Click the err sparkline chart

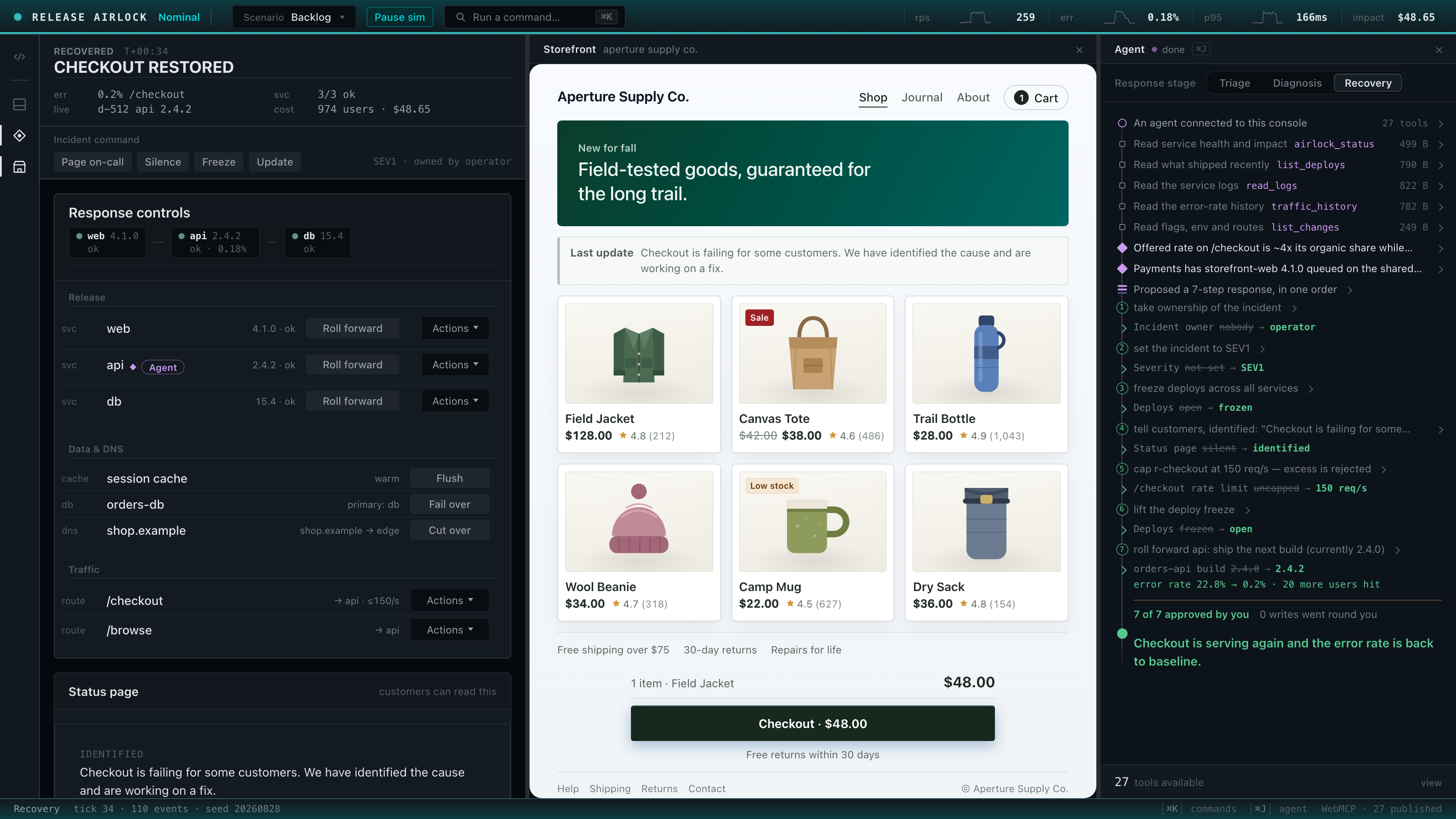1119,17
